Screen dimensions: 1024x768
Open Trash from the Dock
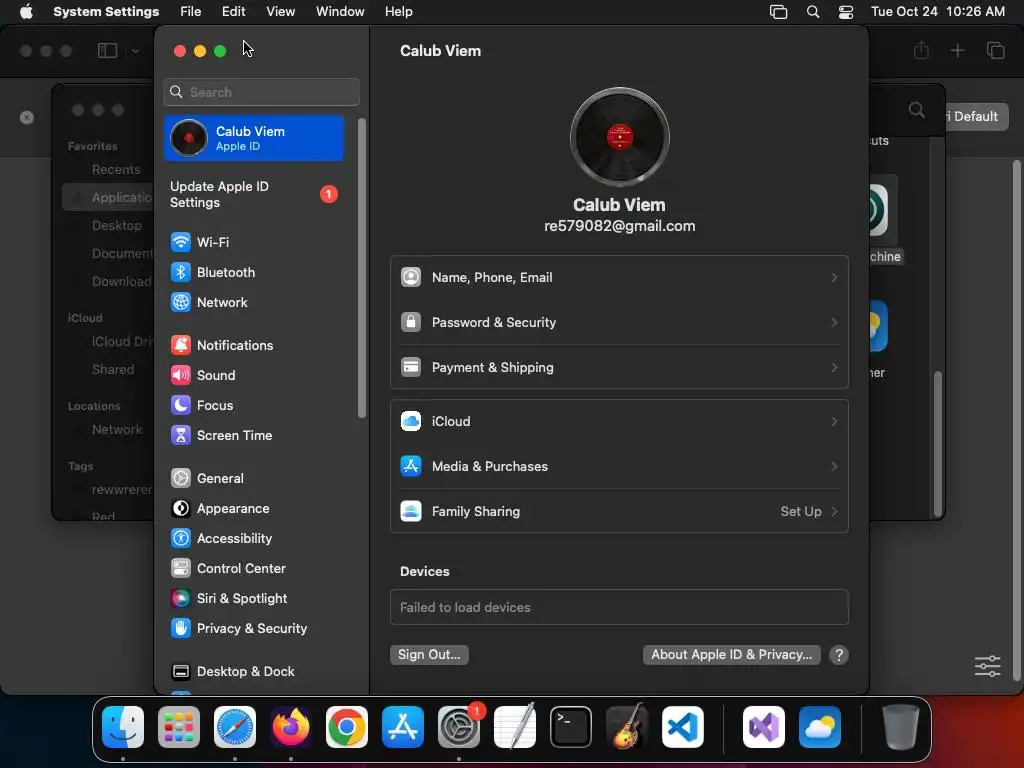coord(900,727)
